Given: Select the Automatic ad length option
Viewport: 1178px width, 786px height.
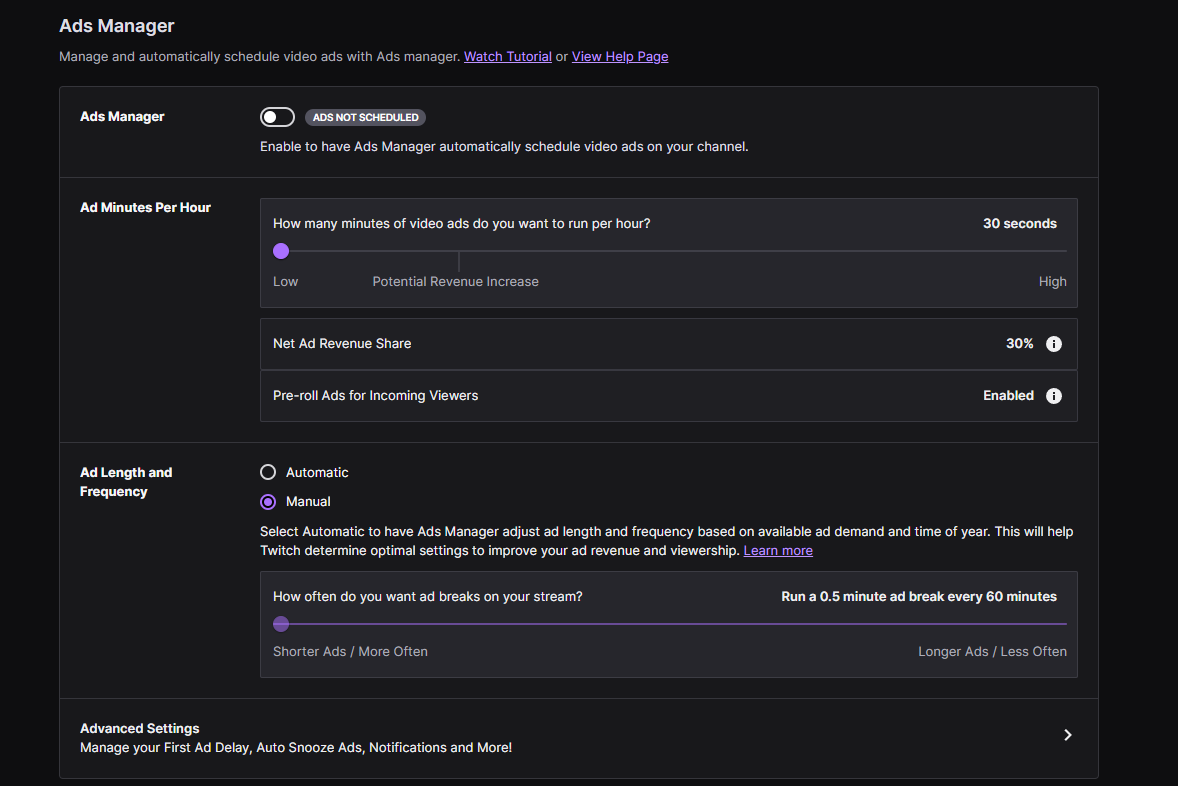Looking at the screenshot, I should point(268,472).
